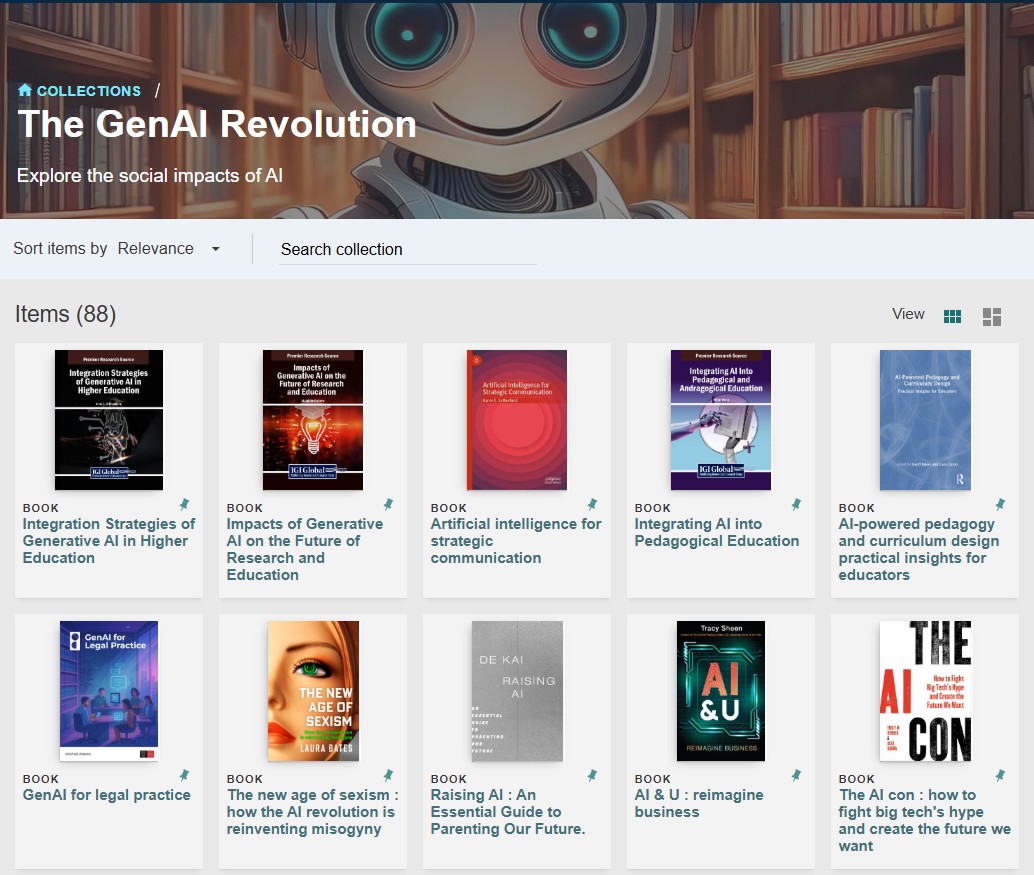This screenshot has width=1034, height=875.
Task: Switch to grid view layout
Action: tap(952, 316)
